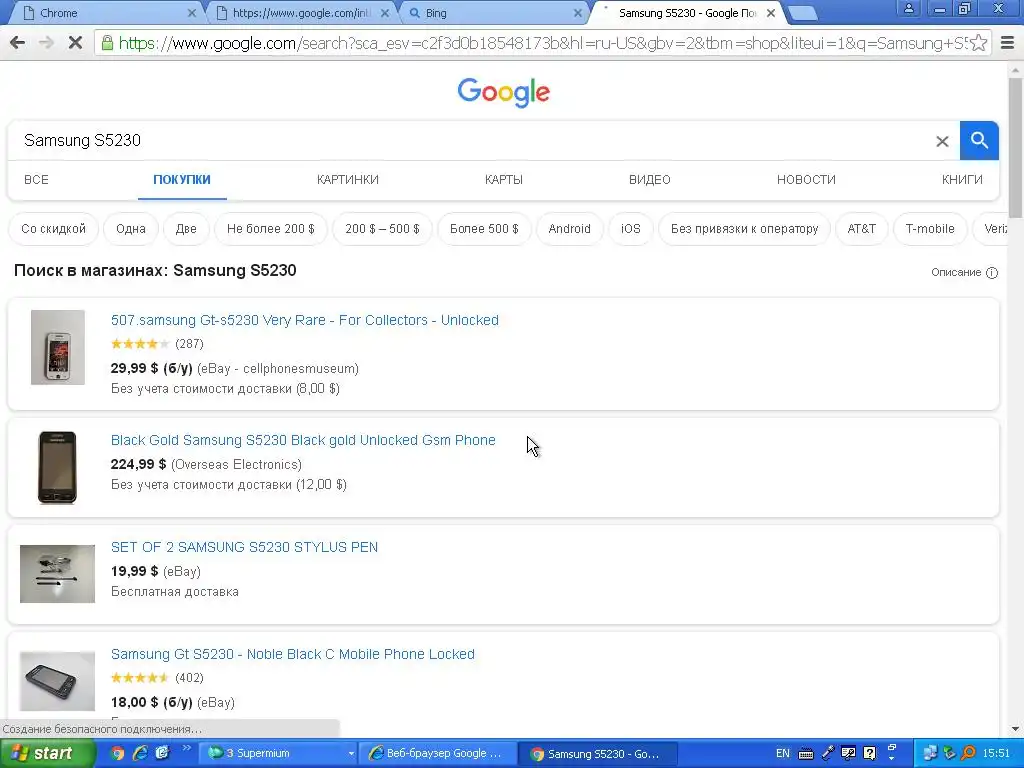
Task: Open the Описание info icon
Action: tap(991, 273)
